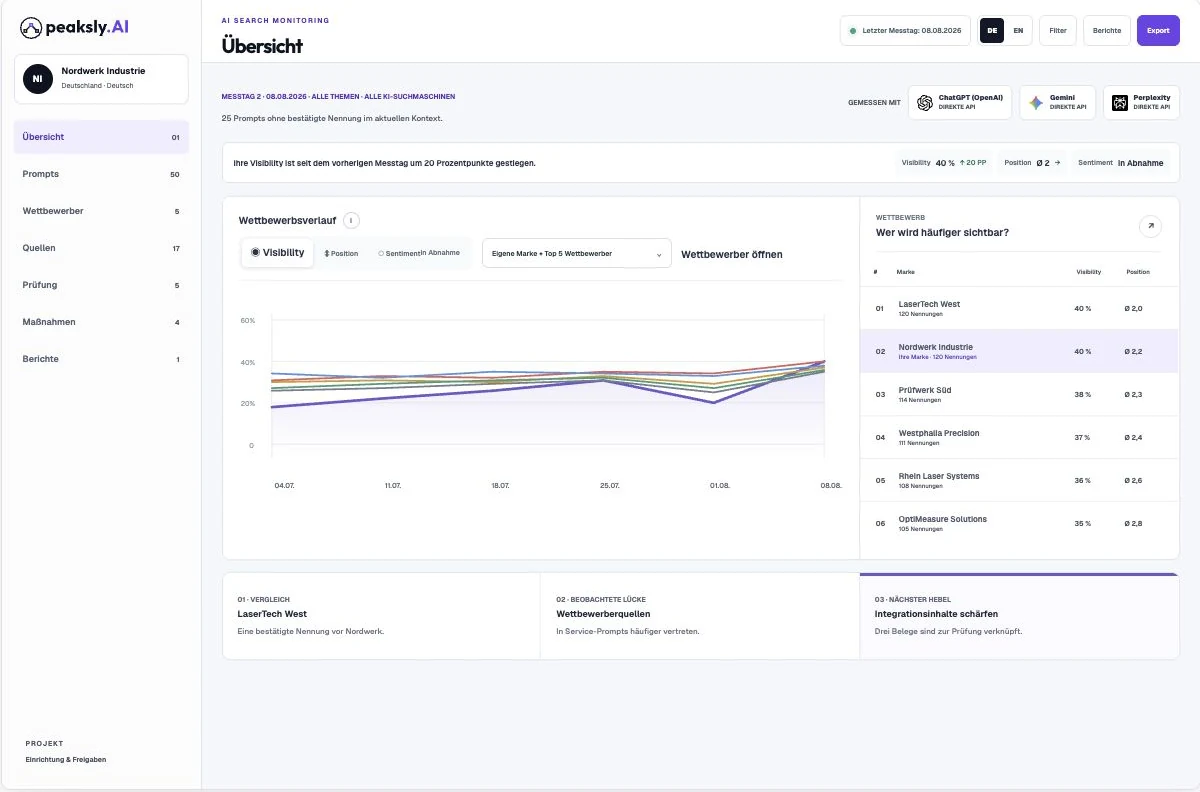This screenshot has height=792, width=1200.
Task: Switch chart metric to Position
Action: [341, 253]
